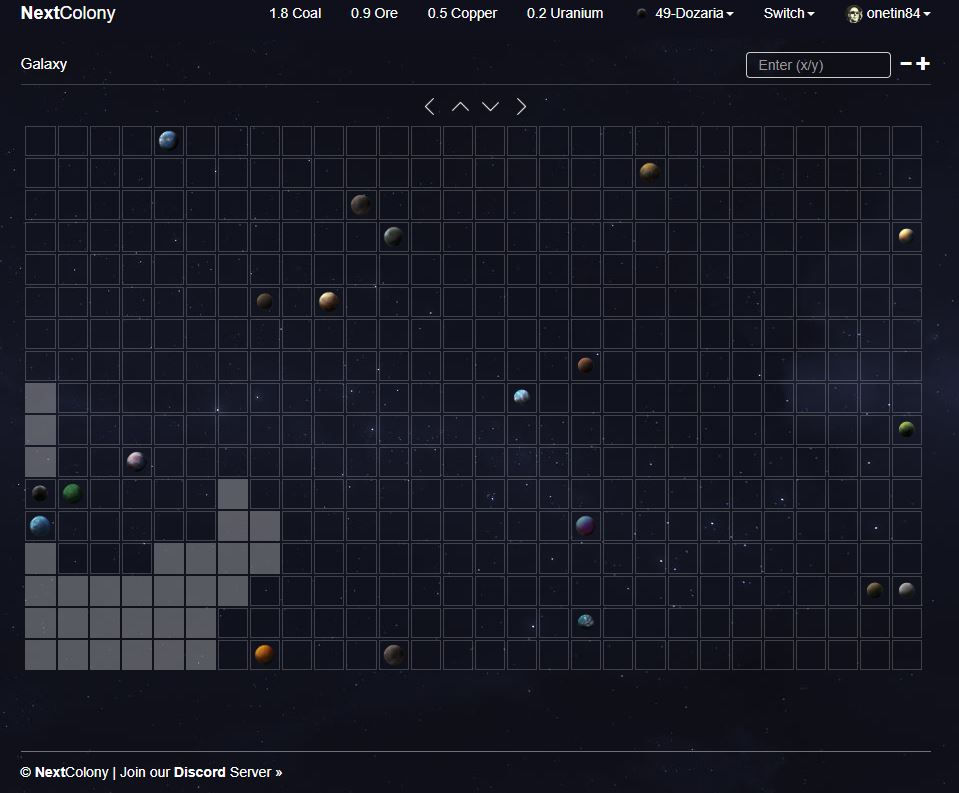Click the 0.9 Ore resource indicator
The image size is (959, 793).
(x=374, y=13)
